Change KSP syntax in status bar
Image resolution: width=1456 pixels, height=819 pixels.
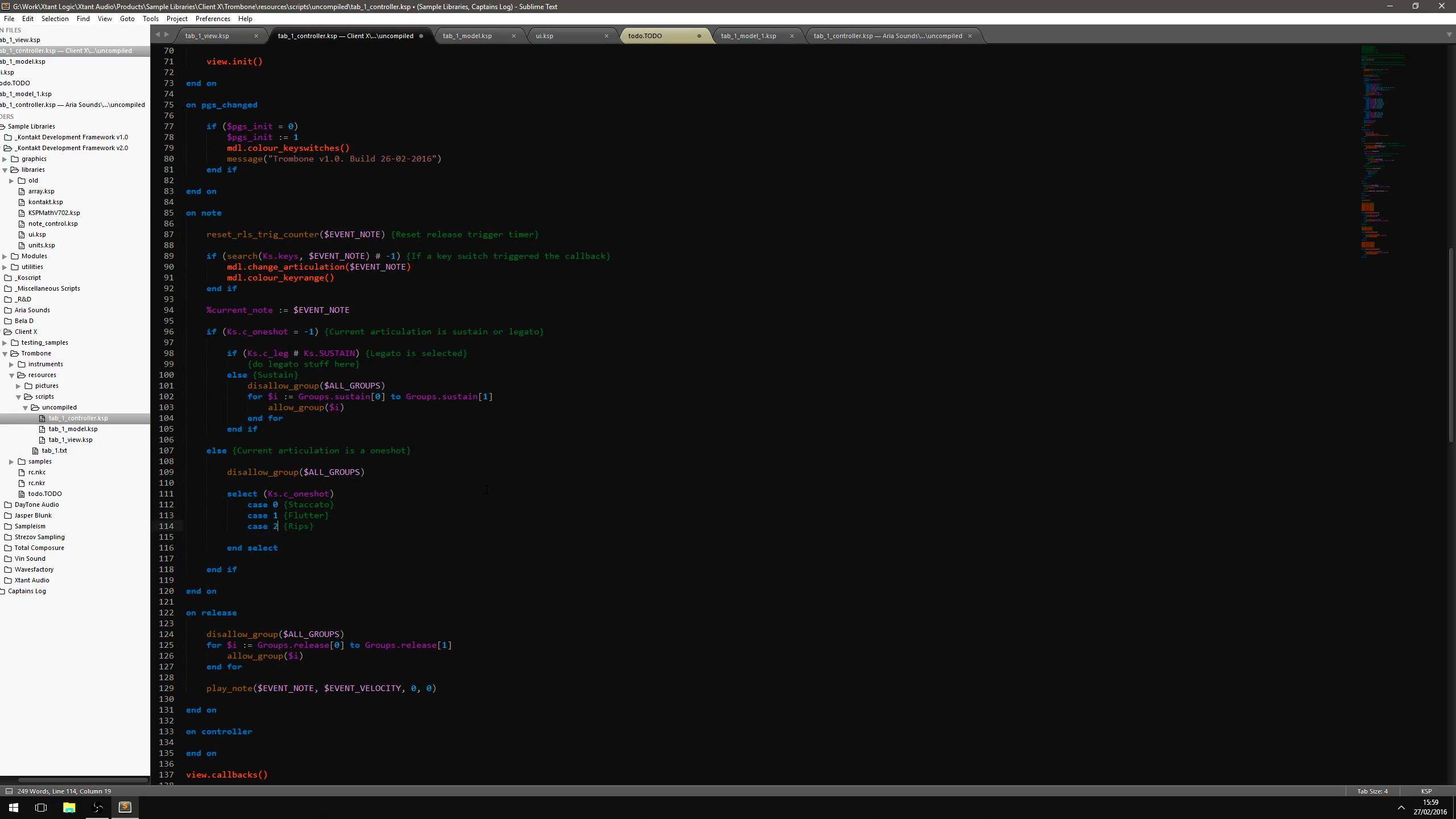[x=1426, y=792]
